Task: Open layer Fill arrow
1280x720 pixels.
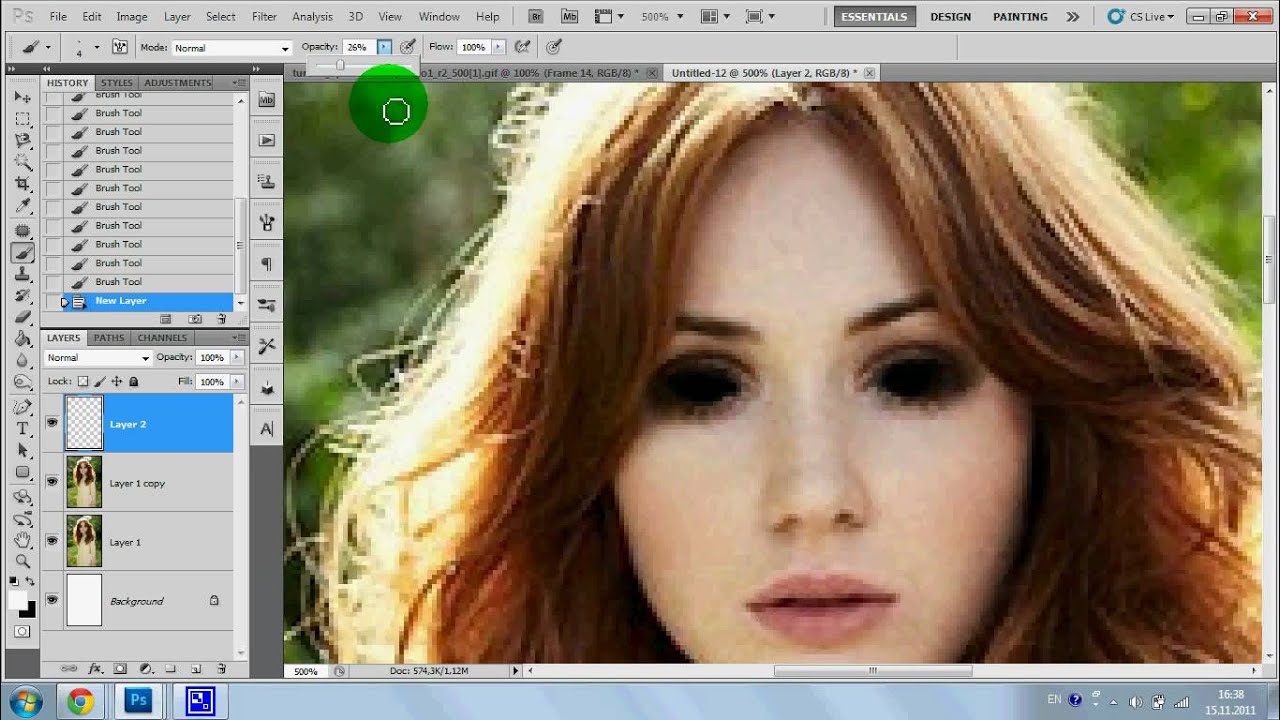Action: tap(237, 381)
